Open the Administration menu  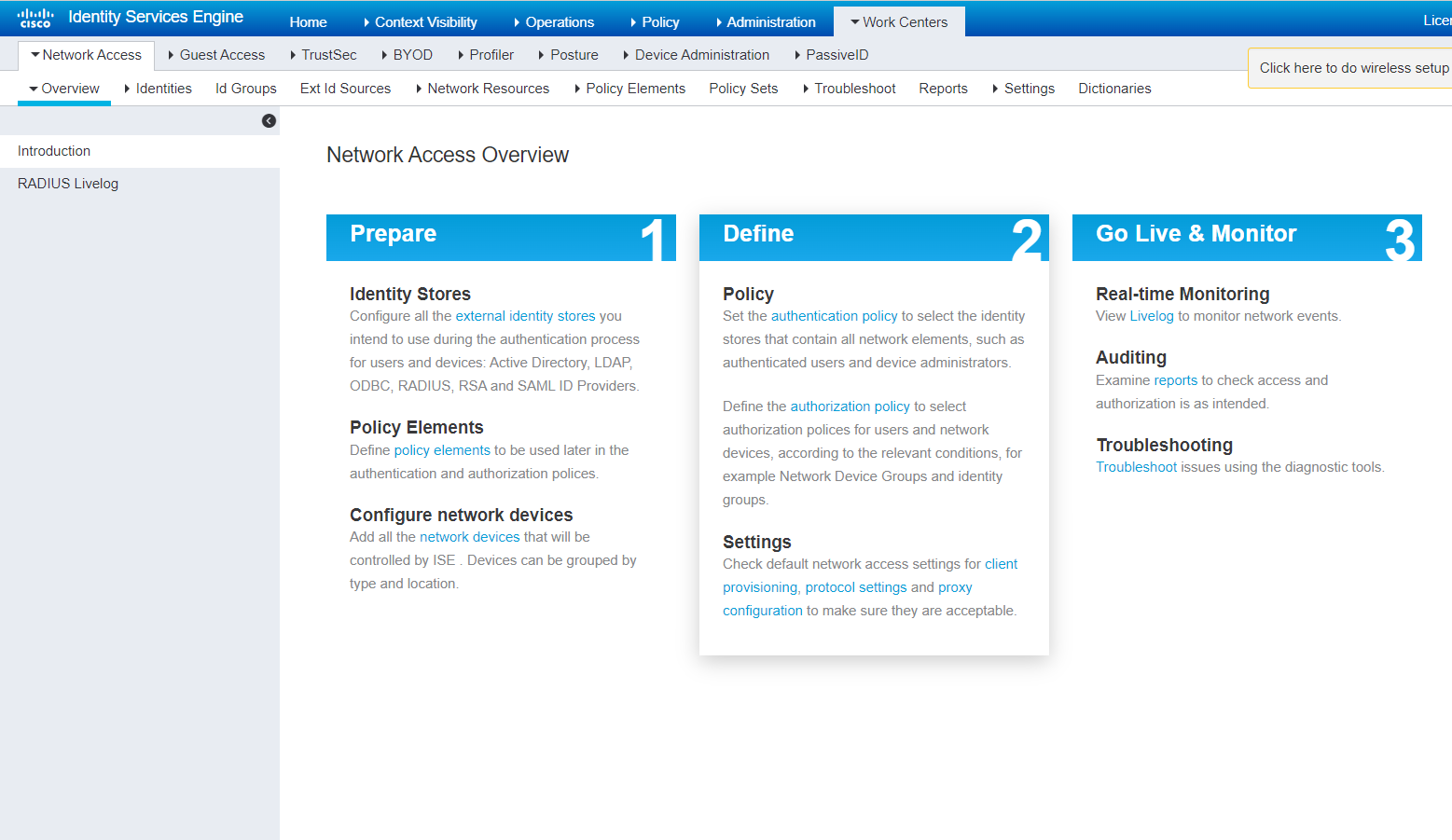[x=768, y=21]
